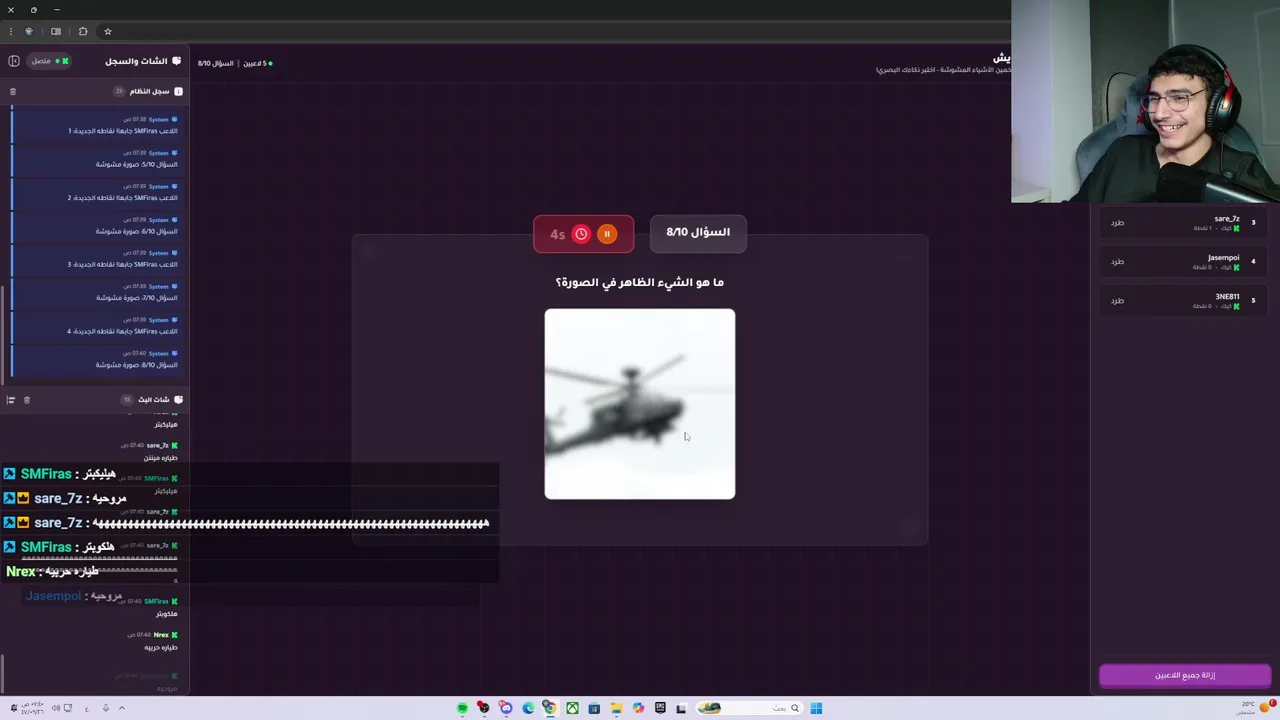Click the question text ما هو الشيء الظاهر في الصورة؟
1280x720 pixels.
(640, 283)
